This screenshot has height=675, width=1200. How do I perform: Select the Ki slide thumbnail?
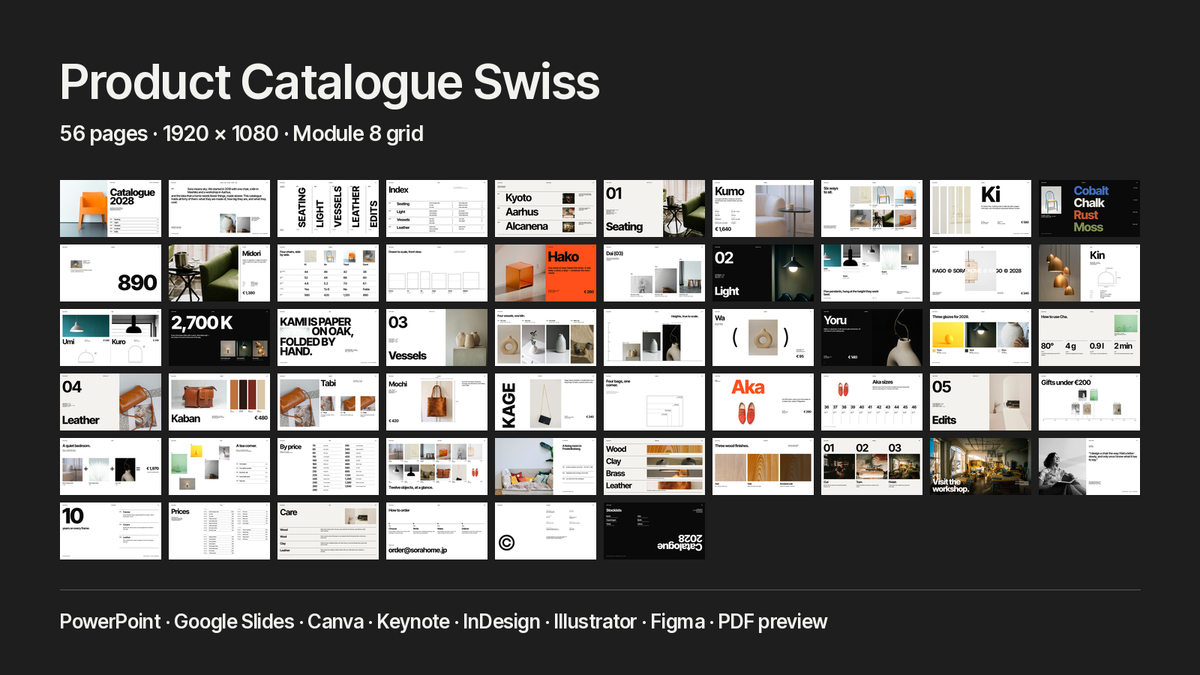tap(981, 208)
